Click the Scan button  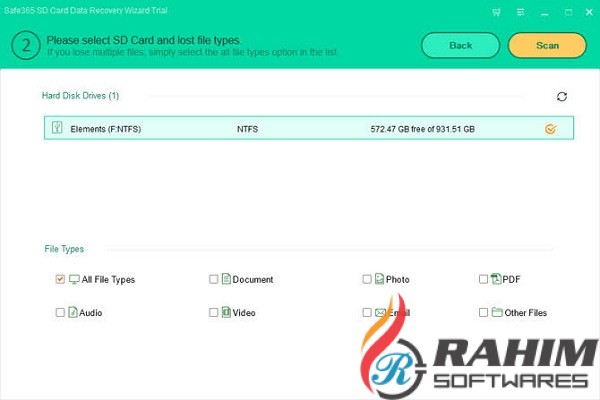coord(547,46)
